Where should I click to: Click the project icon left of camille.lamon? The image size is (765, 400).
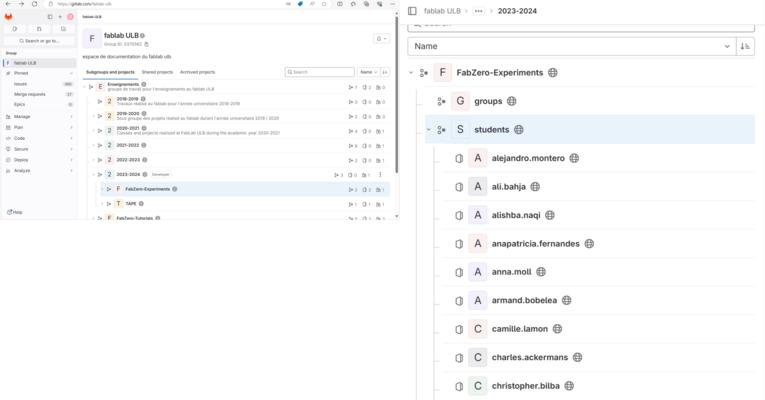tap(459, 329)
